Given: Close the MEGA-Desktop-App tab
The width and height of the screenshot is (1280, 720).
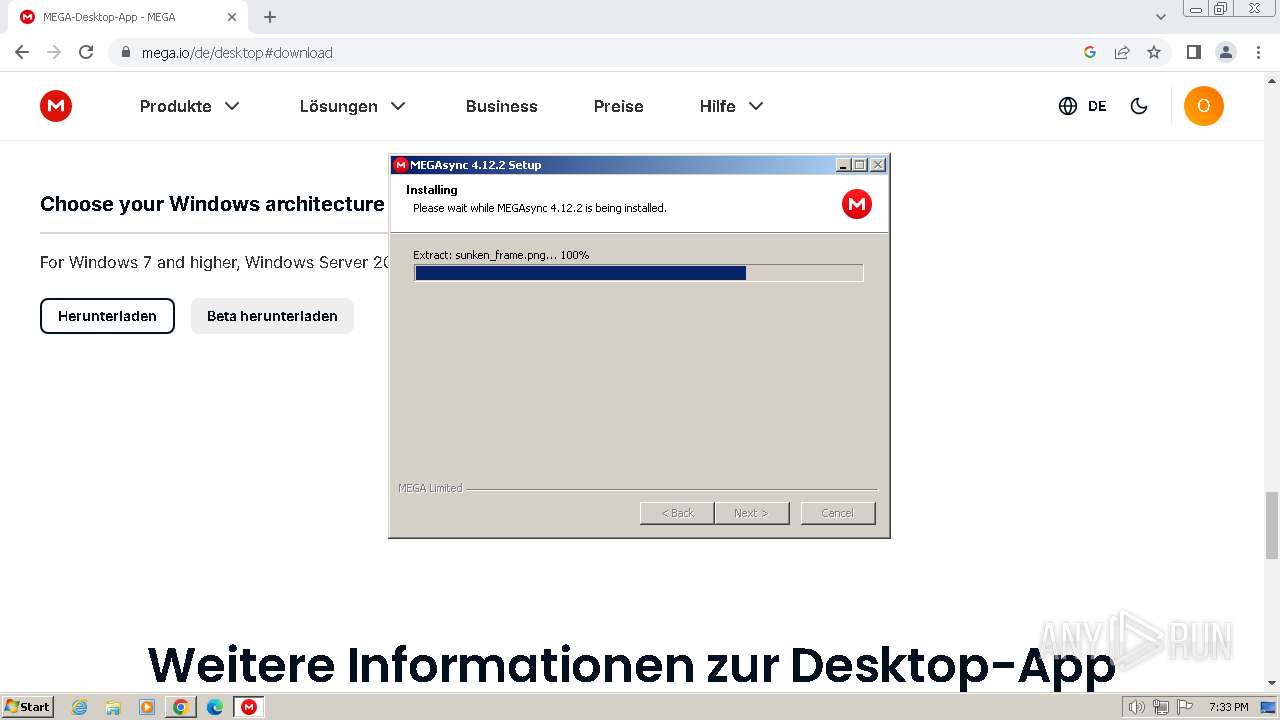Looking at the screenshot, I should 231,17.
